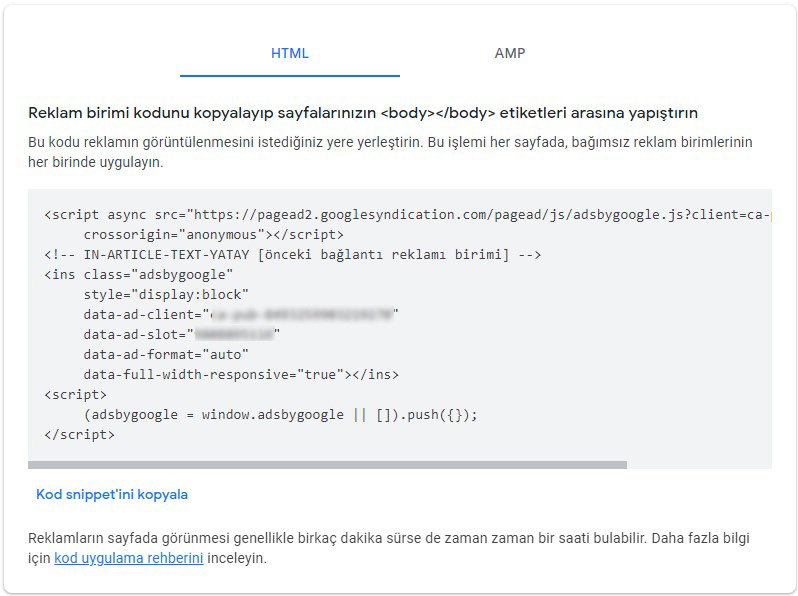The height and width of the screenshot is (596, 798).
Task: Click the adsbygoogle push code line
Action: pyautogui.click(x=281, y=415)
